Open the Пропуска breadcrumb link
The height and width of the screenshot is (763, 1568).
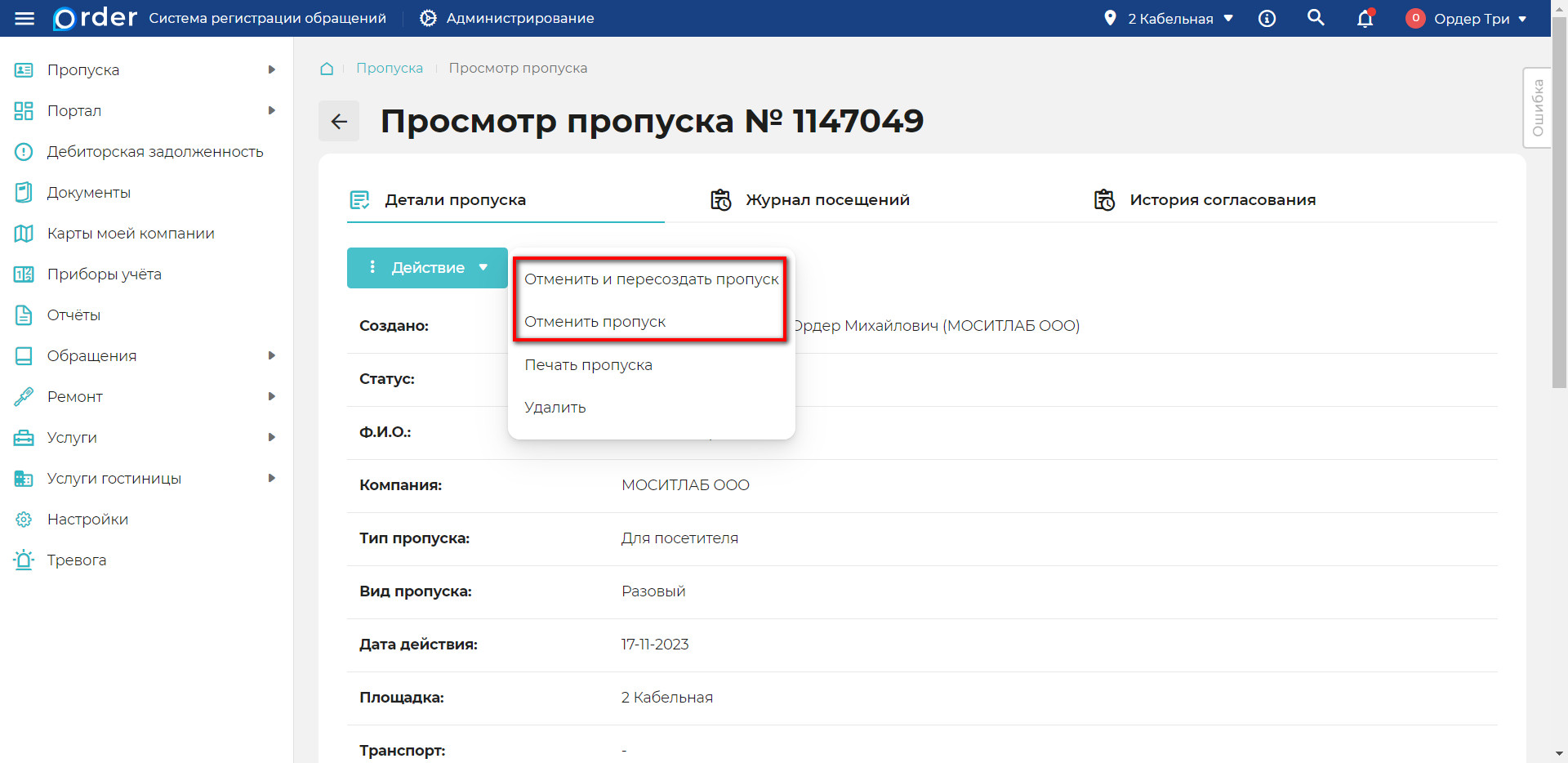(390, 68)
